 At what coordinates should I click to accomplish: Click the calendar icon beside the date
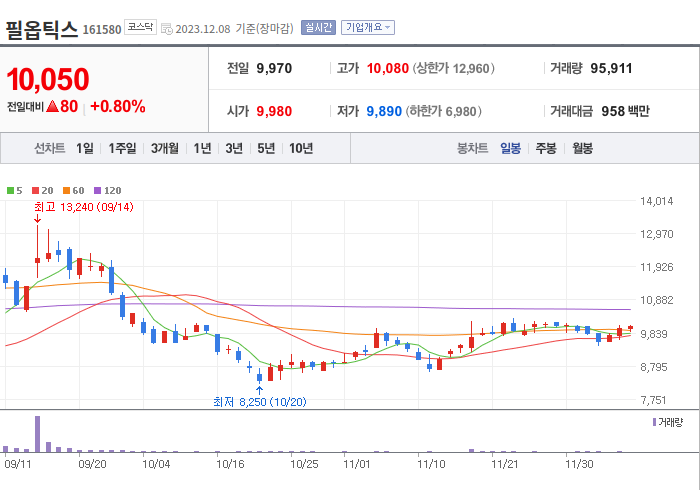pos(167,29)
